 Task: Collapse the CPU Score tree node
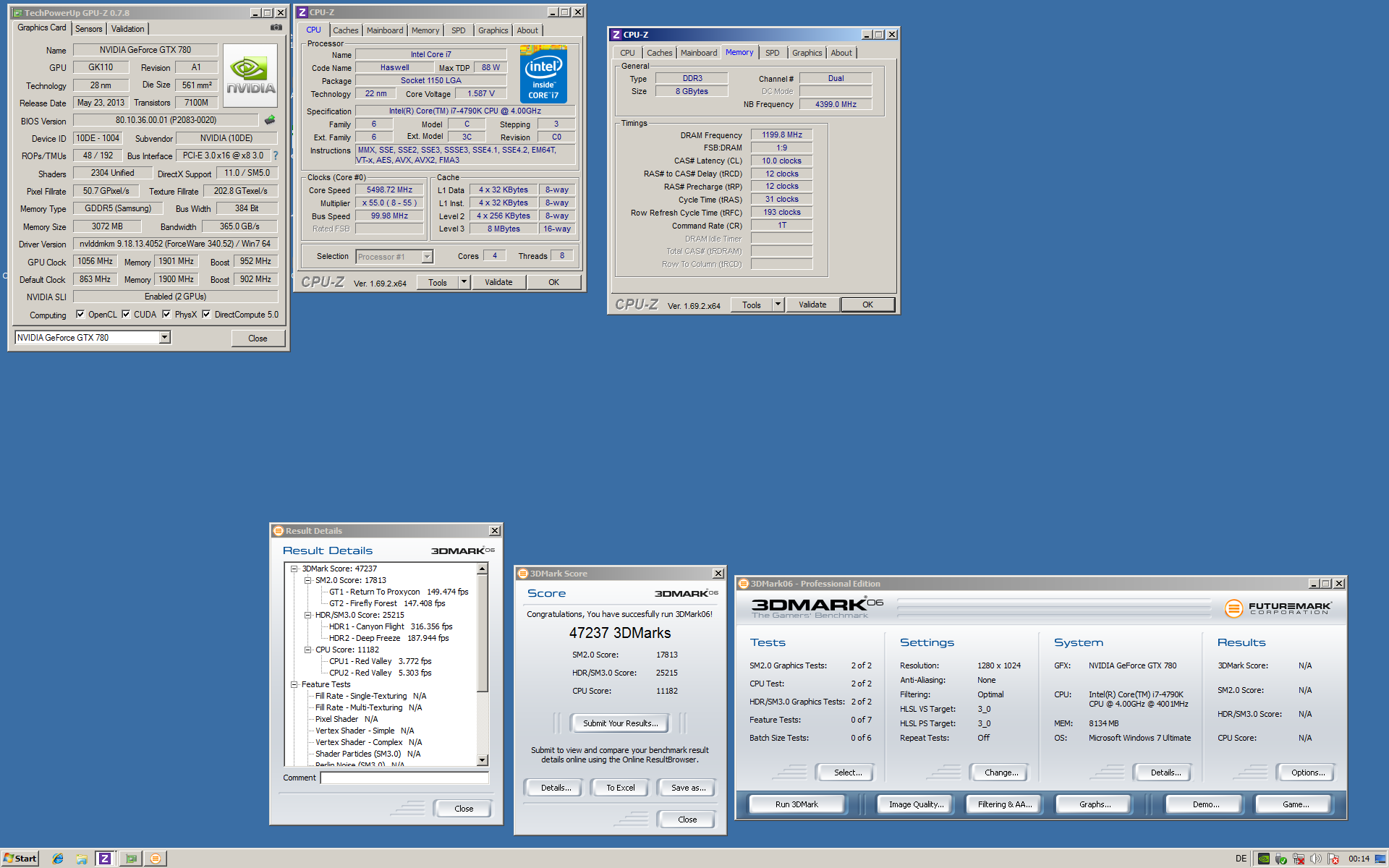(307, 650)
